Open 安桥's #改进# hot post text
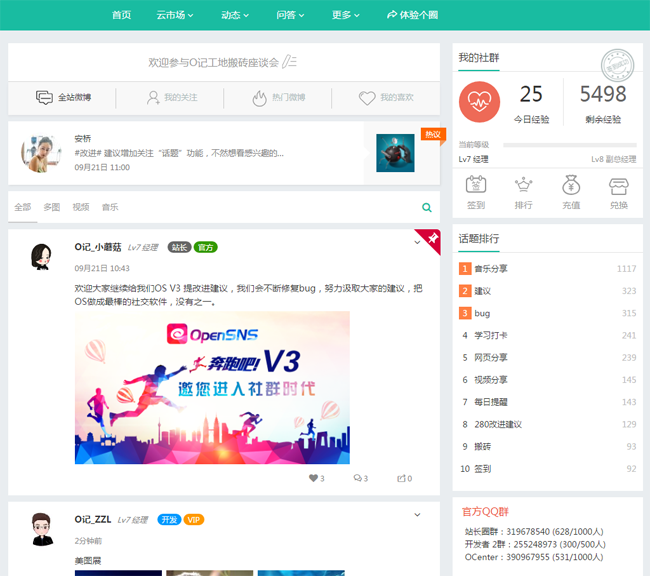Screen dimensions: 650x576 (x=179, y=153)
